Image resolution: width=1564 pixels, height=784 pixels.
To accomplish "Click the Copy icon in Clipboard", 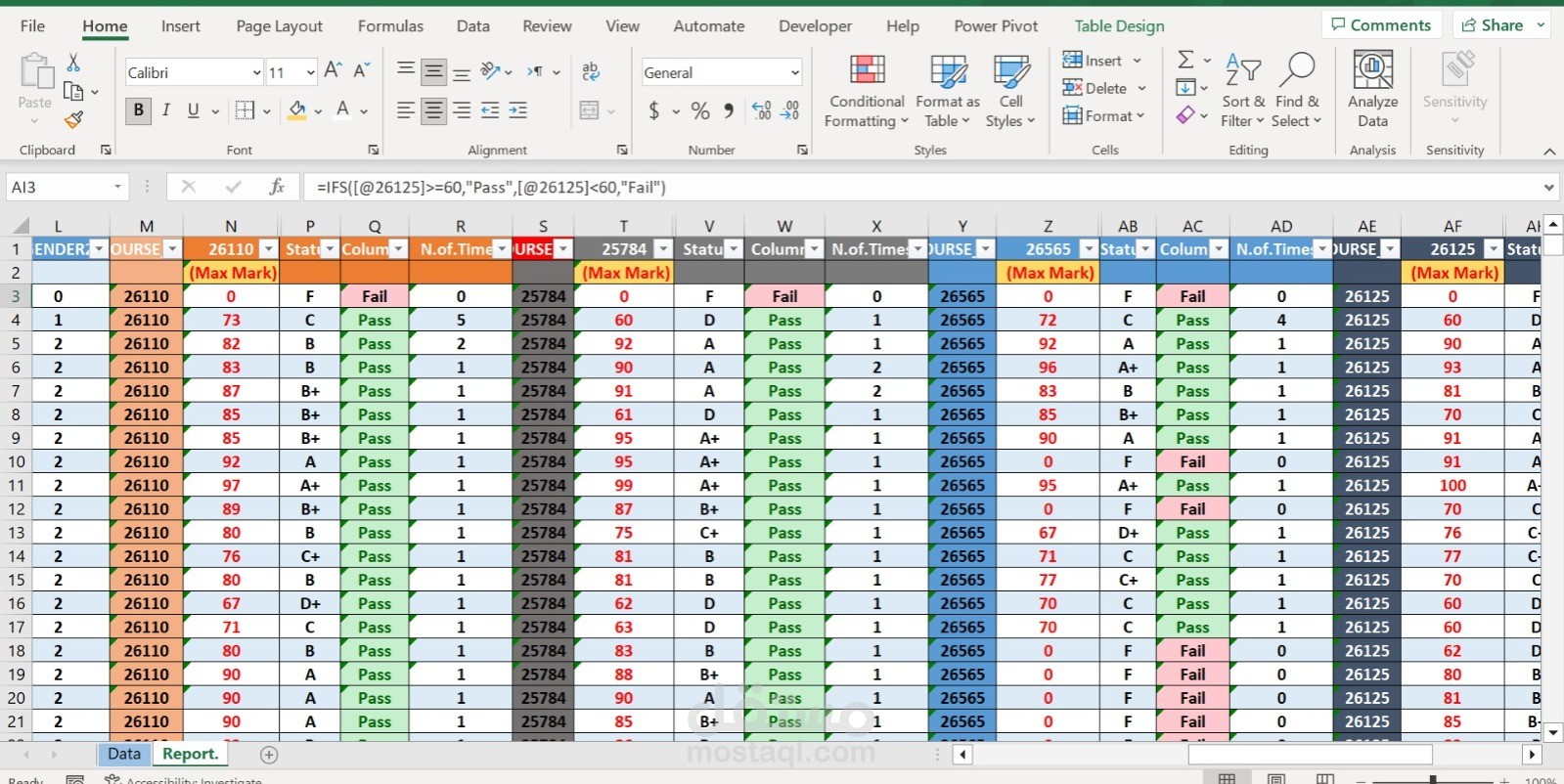I will point(73,91).
